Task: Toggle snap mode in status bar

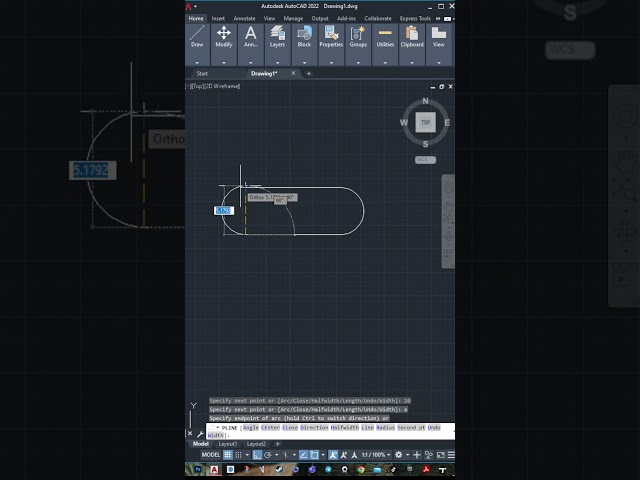Action: [x=238, y=455]
